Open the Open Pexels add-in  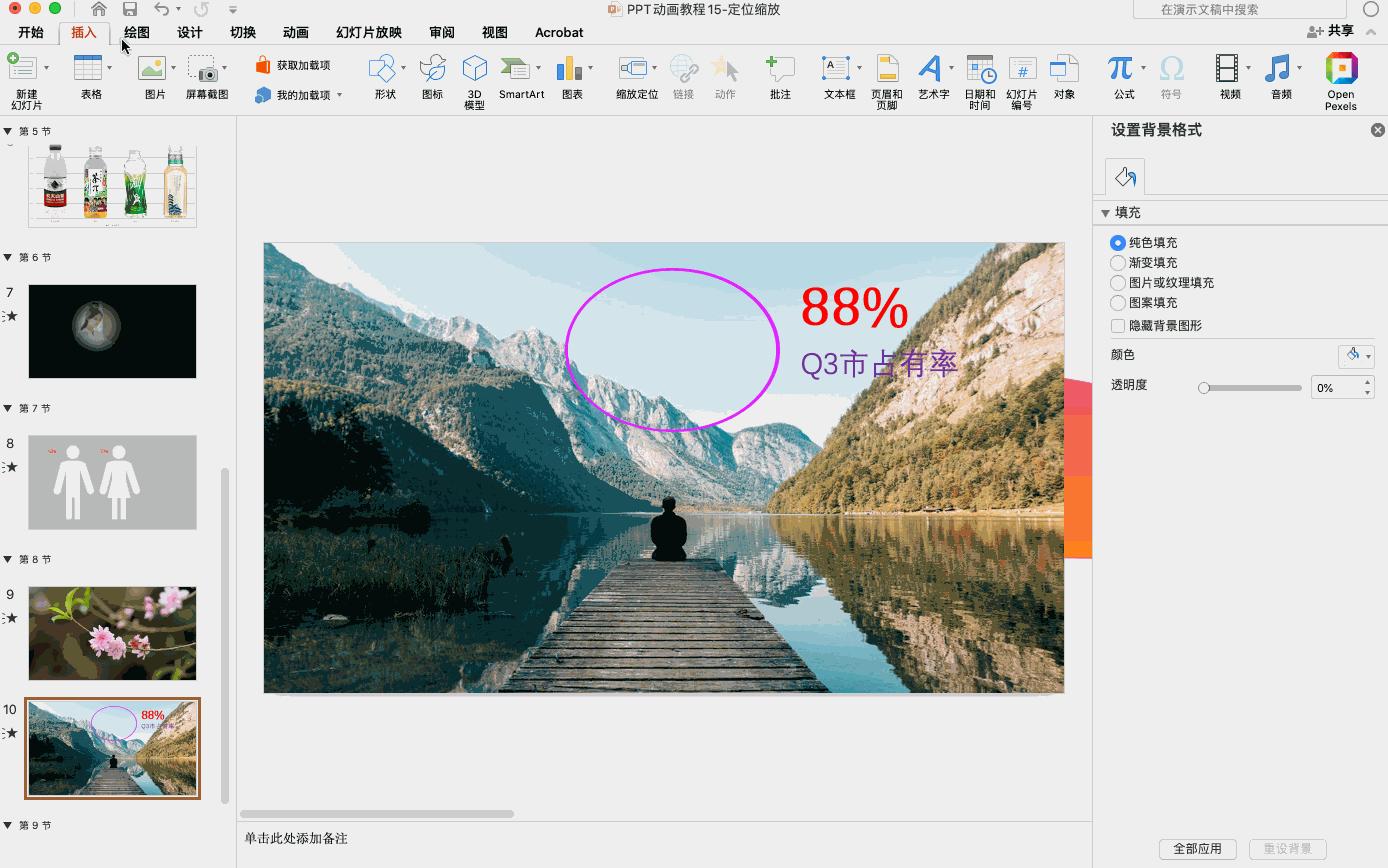1341,69
